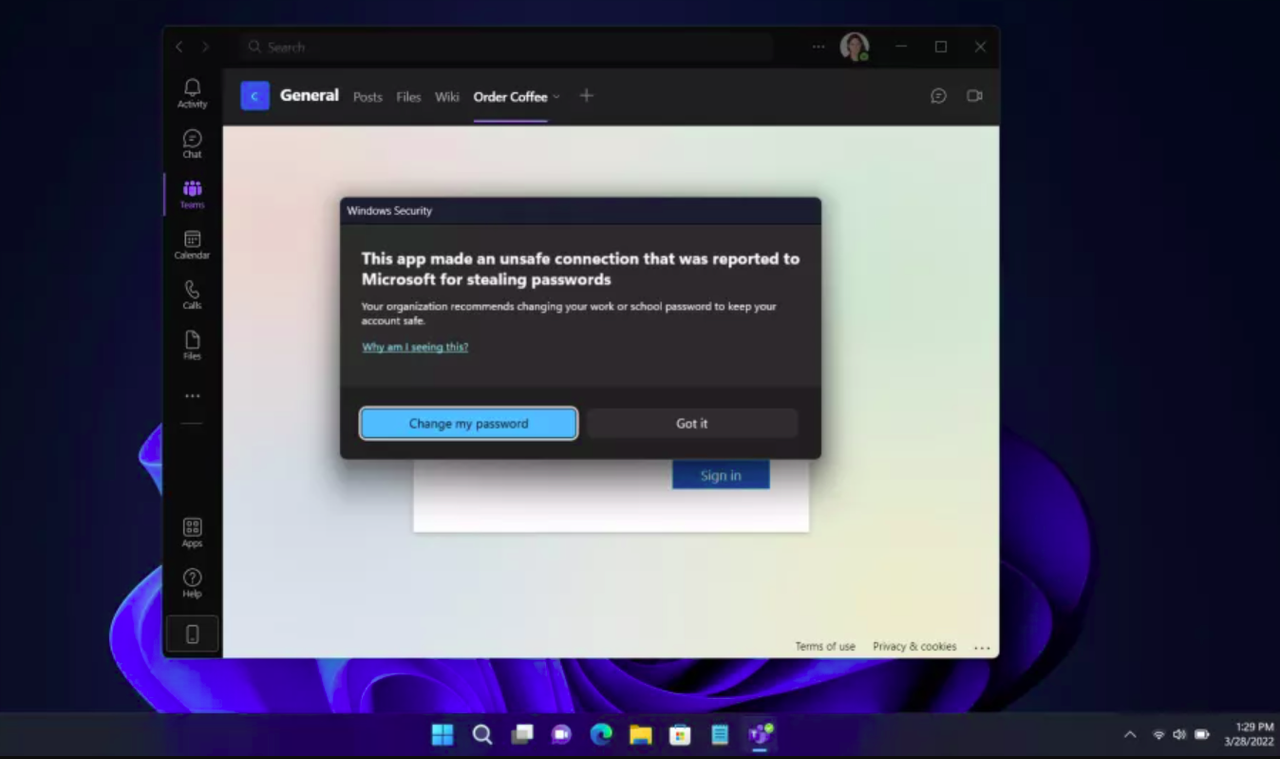Viewport: 1280px width, 759px height.
Task: Open Apps store in Teams sidebar
Action: [192, 533]
